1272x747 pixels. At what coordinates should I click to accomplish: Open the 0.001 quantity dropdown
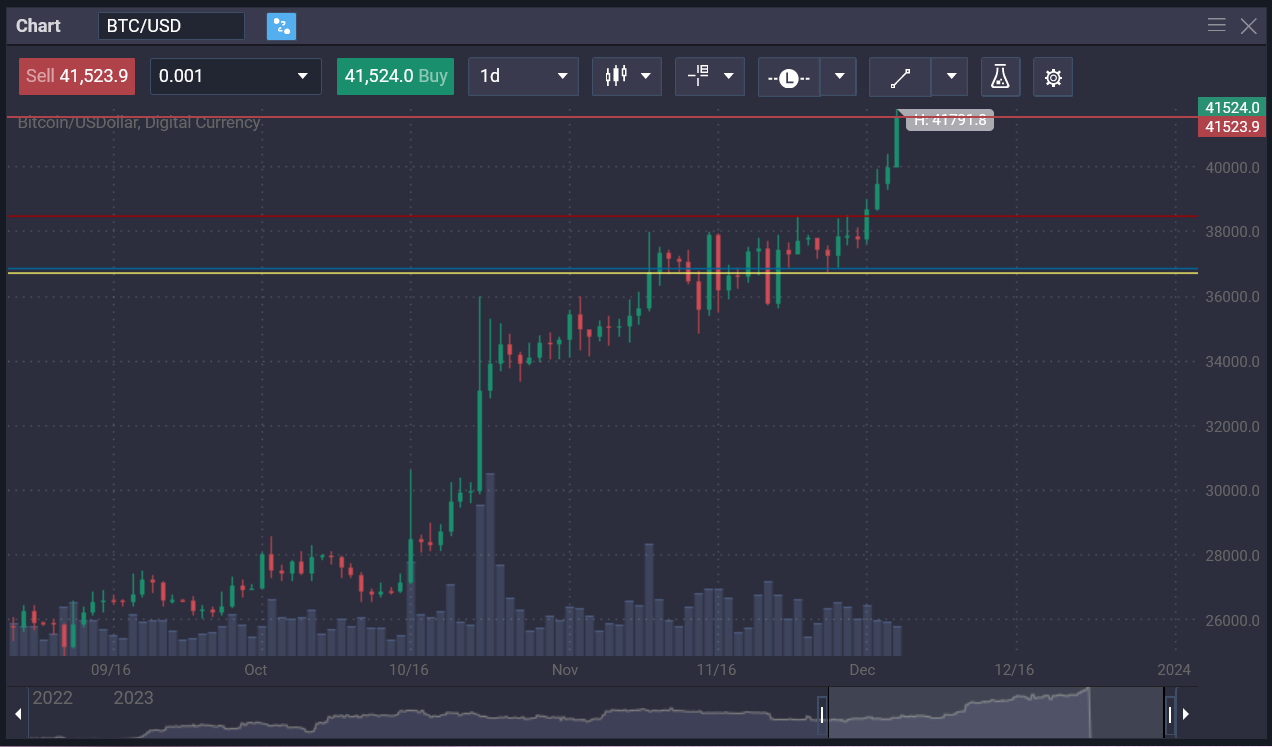tap(236, 76)
